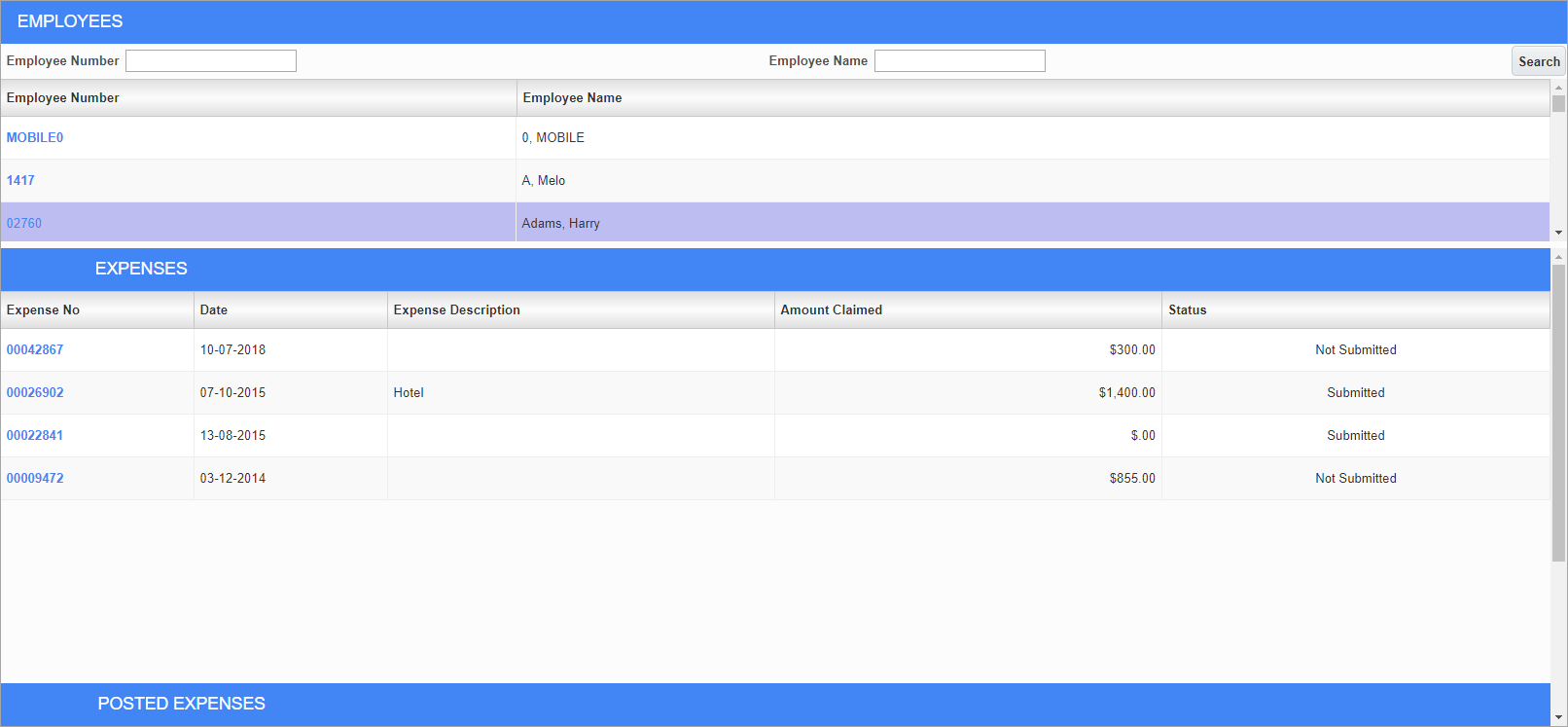Click the date 03-12-2014
The height and width of the screenshot is (727, 1568).
pyautogui.click(x=232, y=479)
